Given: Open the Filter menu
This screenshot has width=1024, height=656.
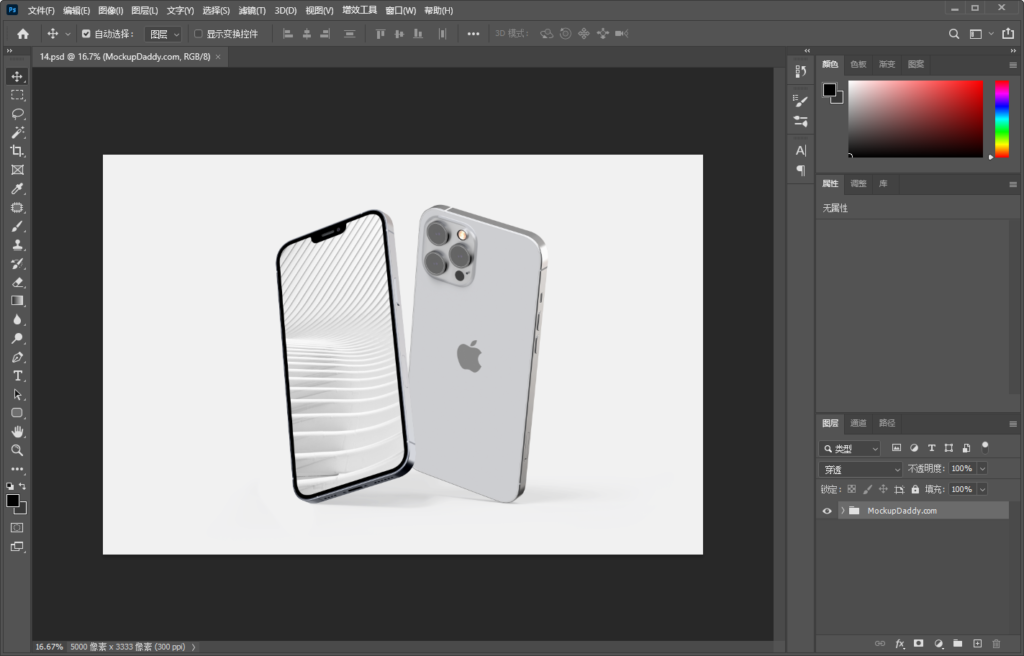Looking at the screenshot, I should click(x=252, y=10).
